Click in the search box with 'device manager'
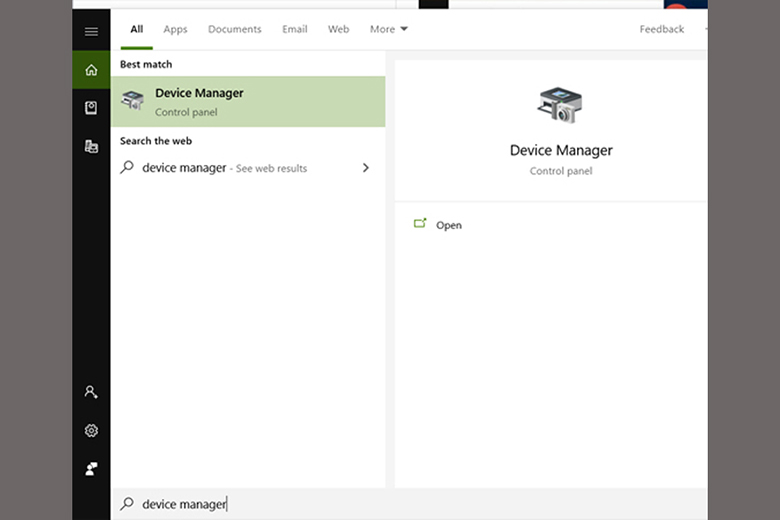The width and height of the screenshot is (780, 520). click(x=400, y=504)
